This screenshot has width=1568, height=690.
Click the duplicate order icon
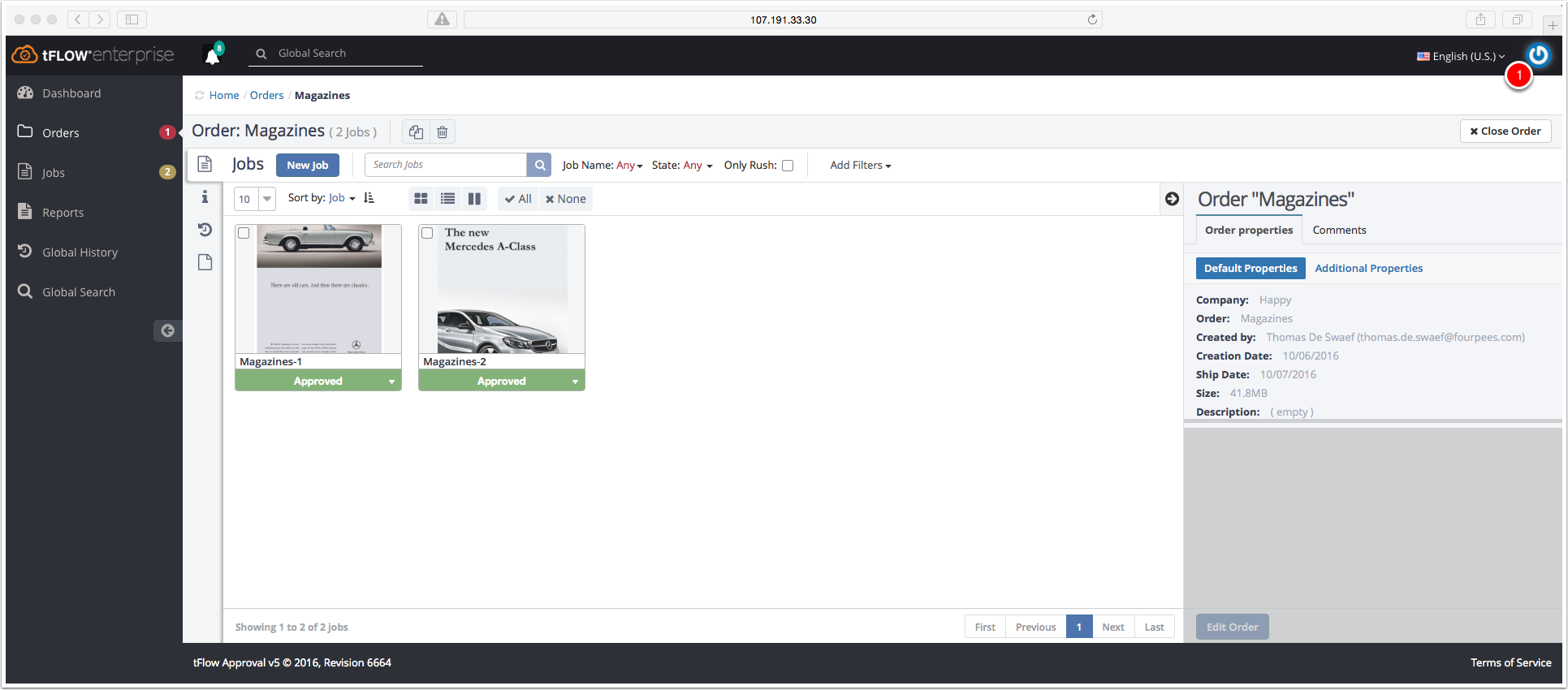pyautogui.click(x=416, y=132)
